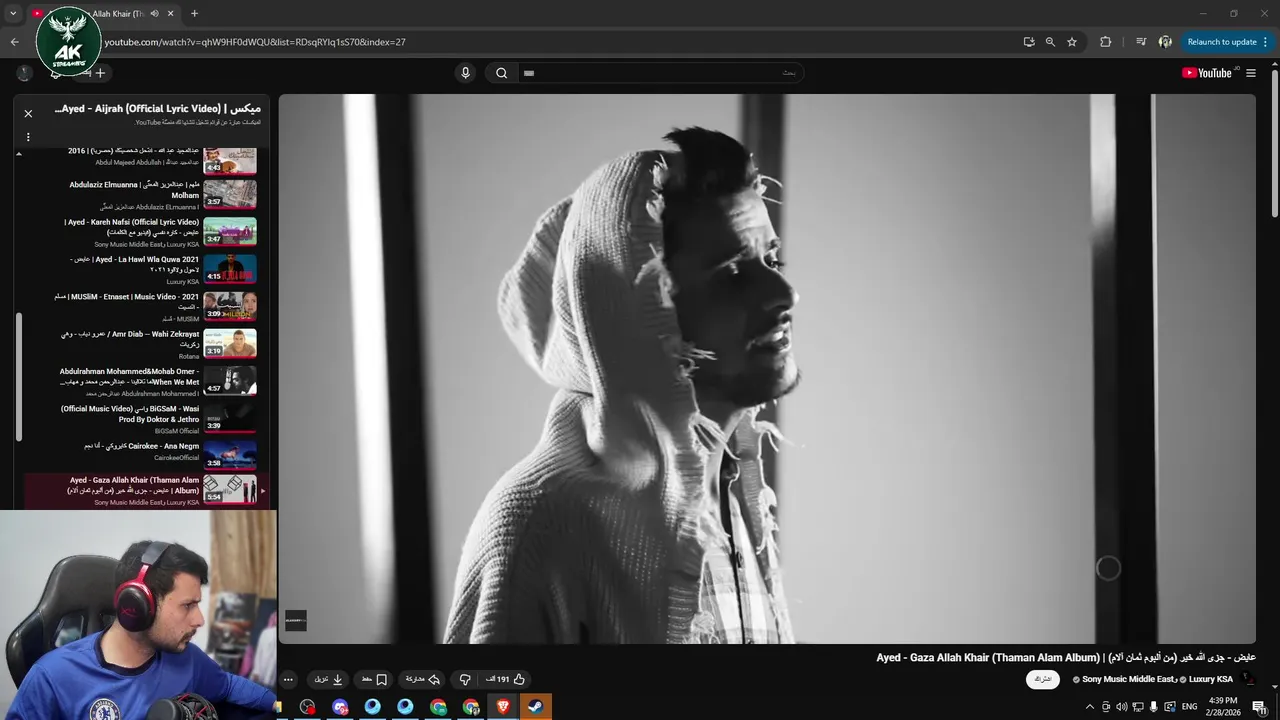The width and height of the screenshot is (1280, 720).
Task: Open Brave browser from the taskbar
Action: point(503,707)
